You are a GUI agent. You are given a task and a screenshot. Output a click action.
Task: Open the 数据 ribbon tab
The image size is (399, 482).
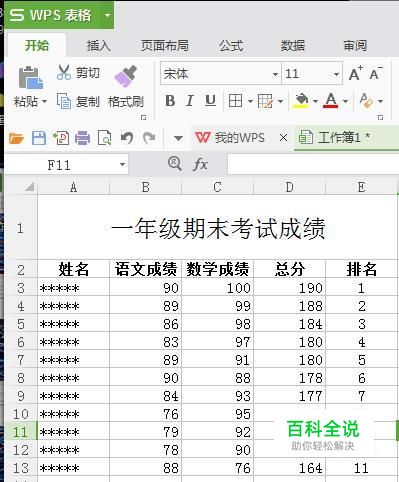coord(293,45)
